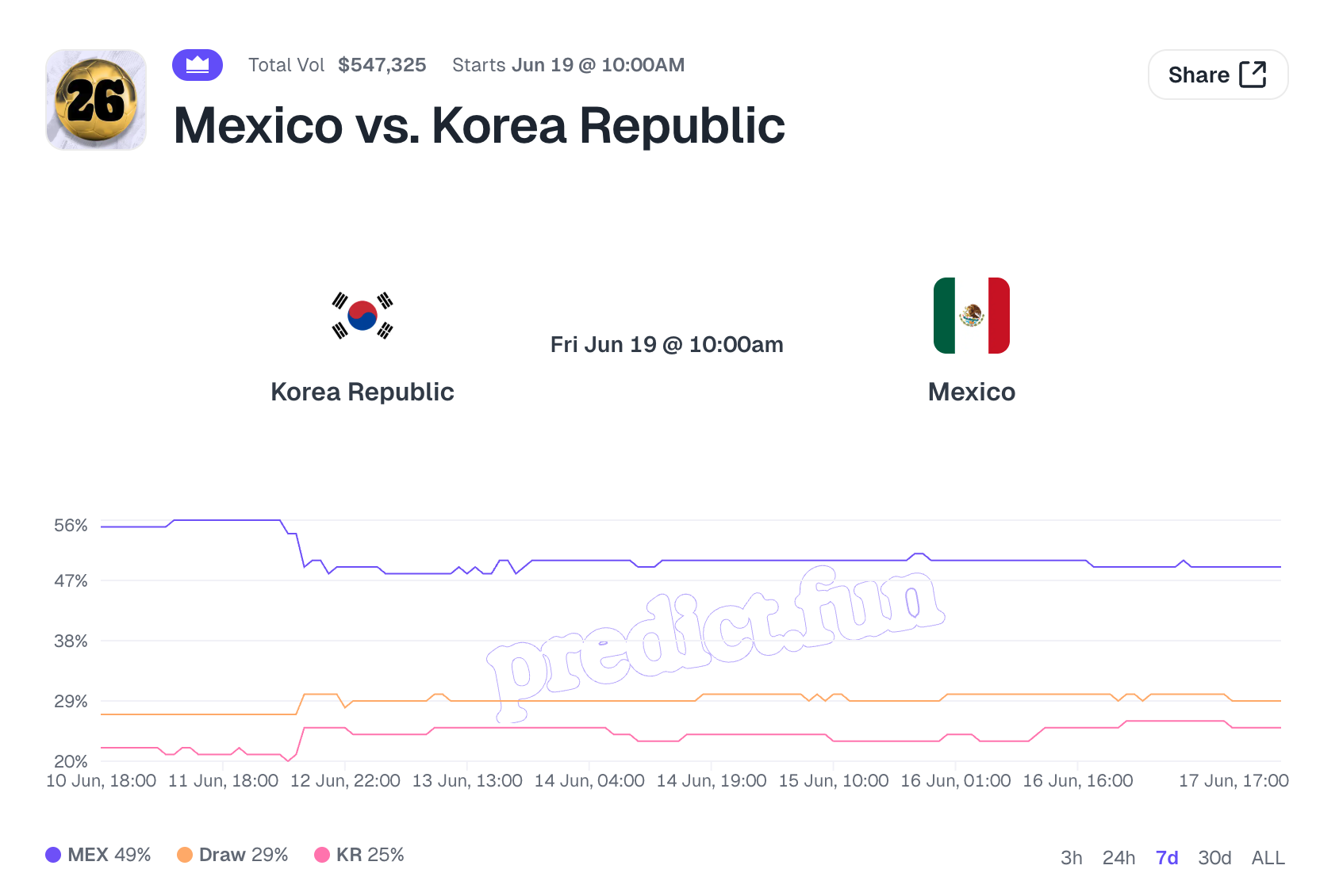Select the 3h time range

pyautogui.click(x=1072, y=858)
